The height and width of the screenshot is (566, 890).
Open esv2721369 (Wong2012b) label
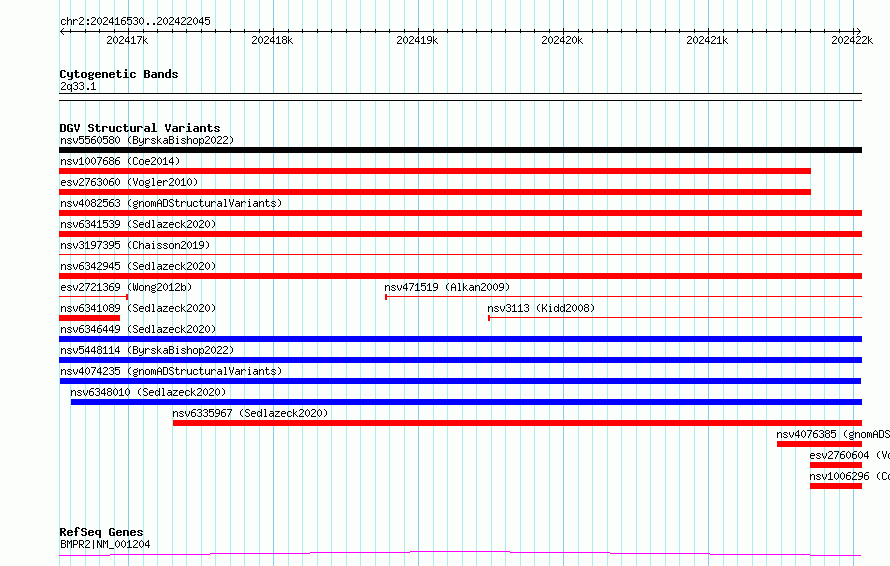126,287
